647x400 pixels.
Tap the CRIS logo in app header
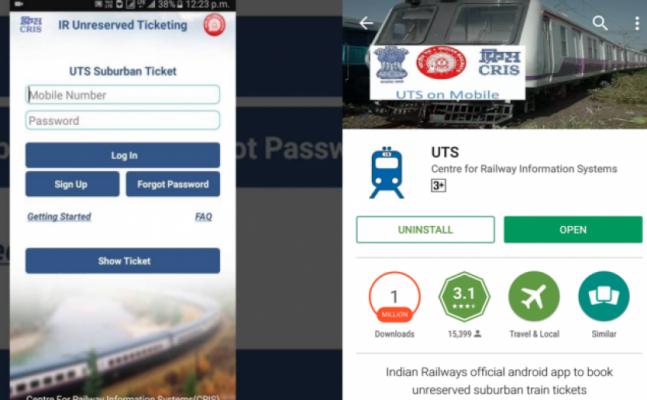[x=31, y=25]
